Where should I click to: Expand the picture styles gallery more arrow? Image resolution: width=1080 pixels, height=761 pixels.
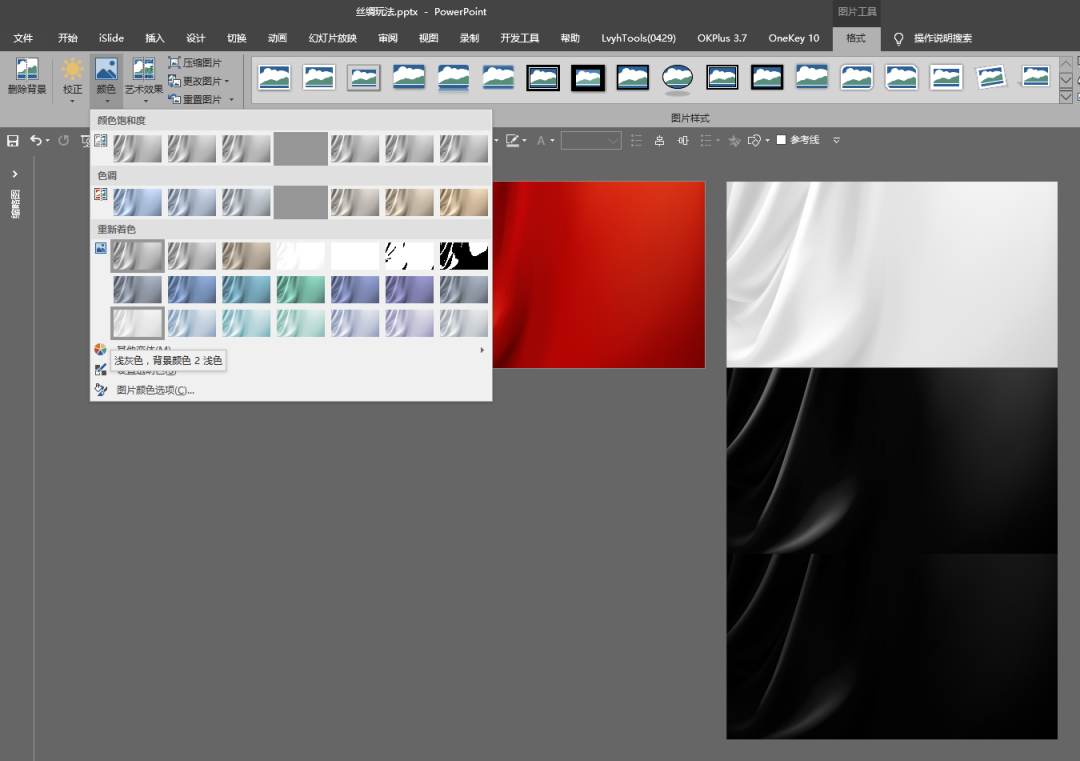click(1066, 97)
